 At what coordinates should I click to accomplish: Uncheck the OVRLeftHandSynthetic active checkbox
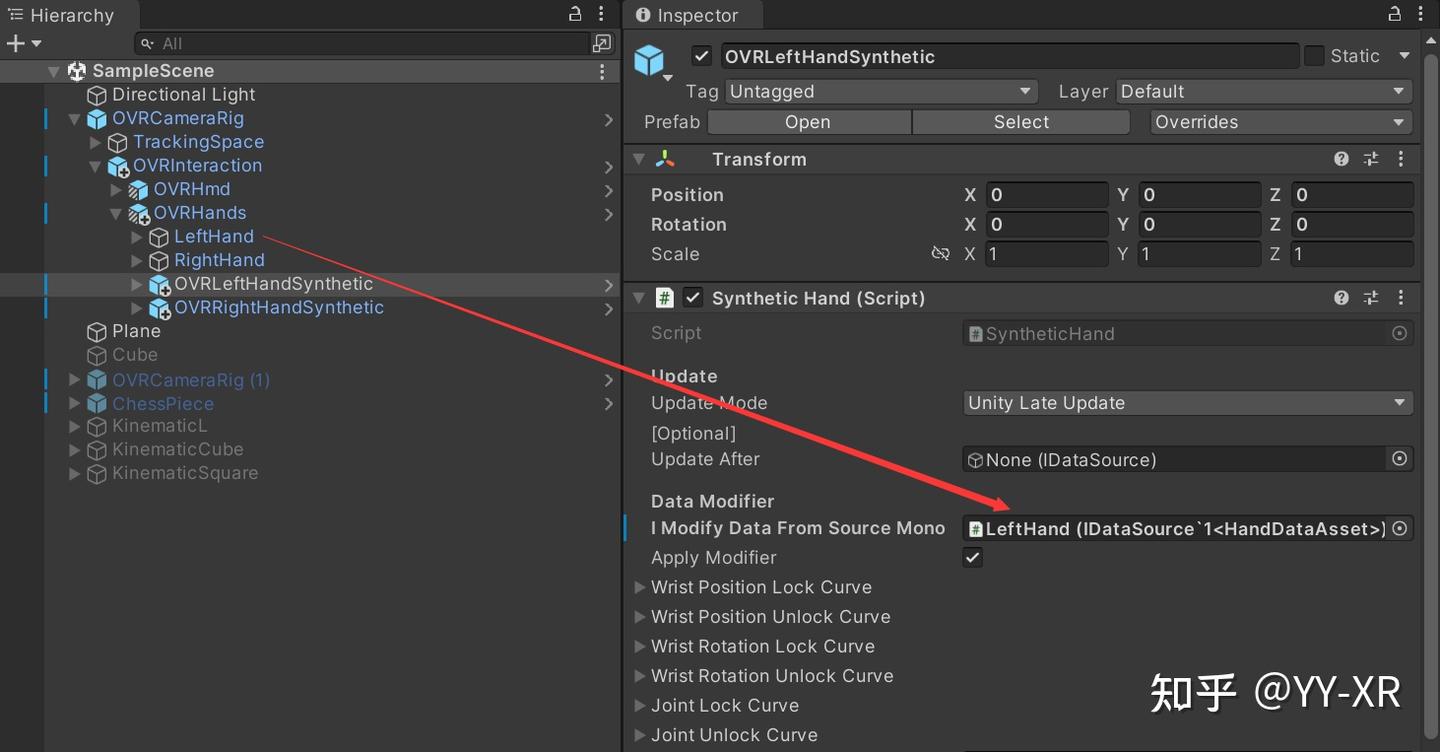click(703, 56)
